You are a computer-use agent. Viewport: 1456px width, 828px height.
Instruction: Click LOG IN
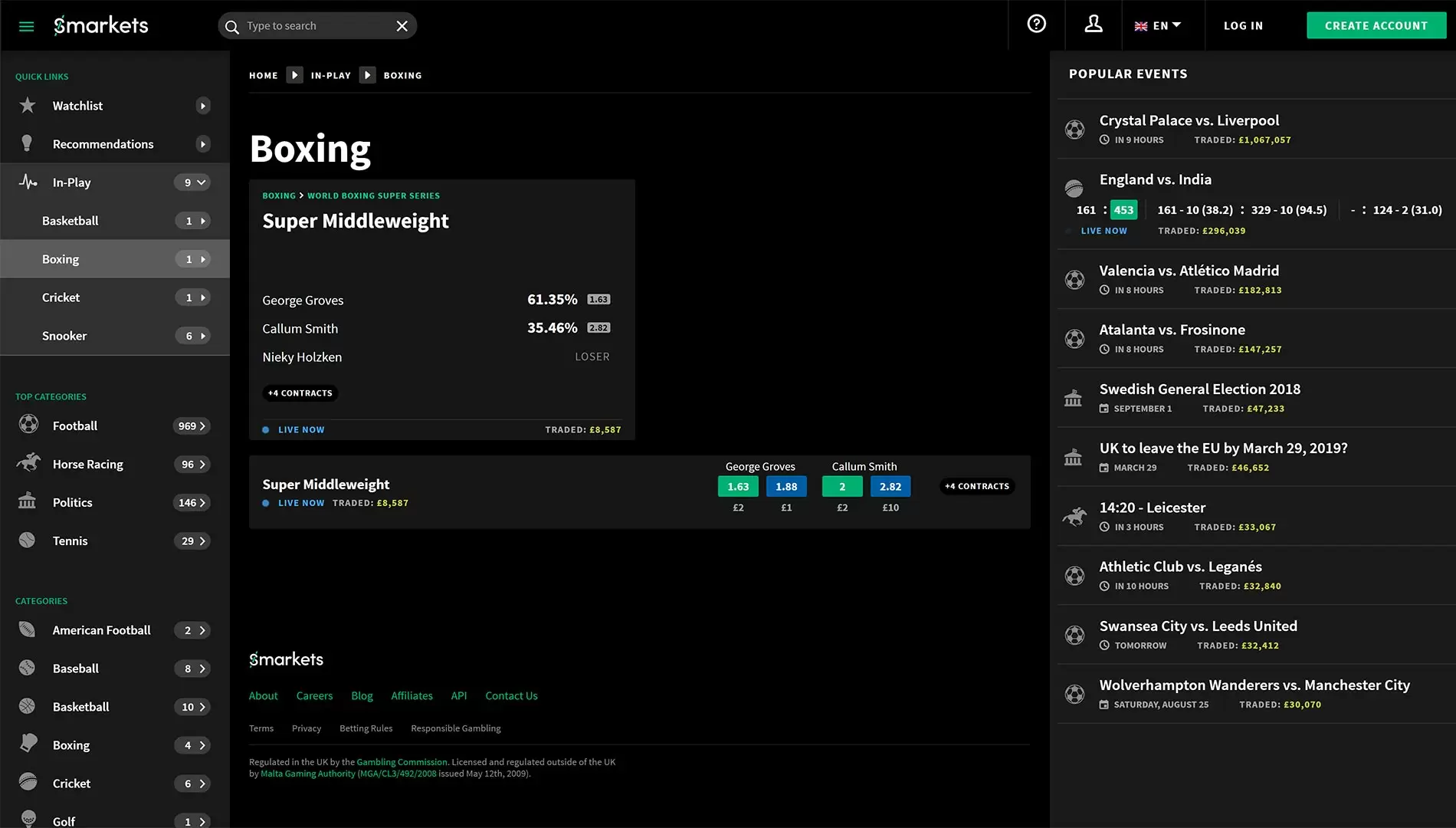coord(1243,25)
